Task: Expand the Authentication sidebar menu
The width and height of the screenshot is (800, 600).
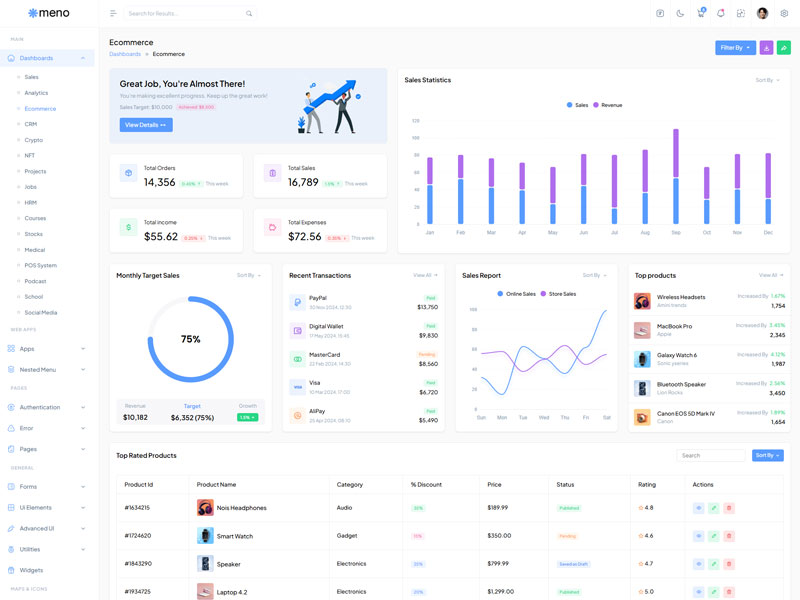Action: [47, 407]
